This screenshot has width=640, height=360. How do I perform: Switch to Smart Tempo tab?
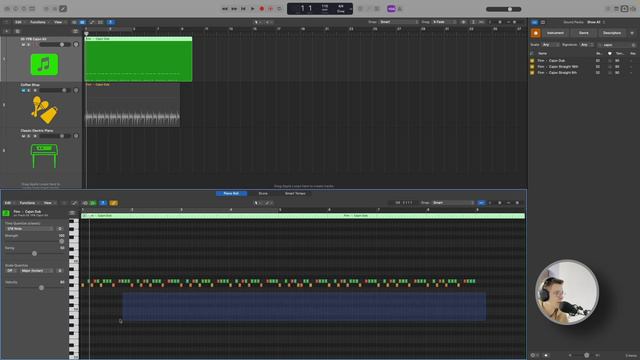(295, 193)
